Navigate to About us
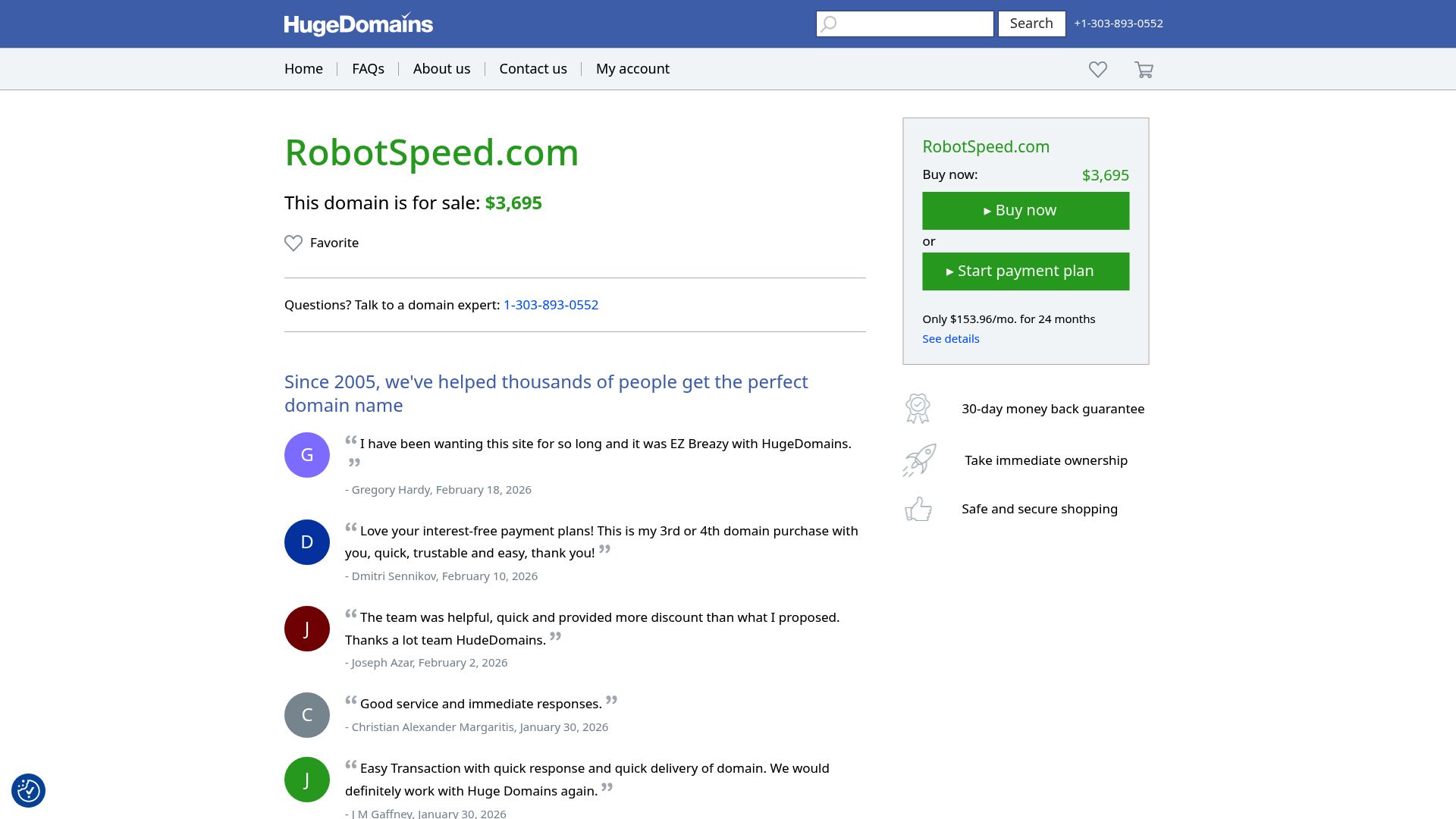The image size is (1456, 819). pos(441,68)
